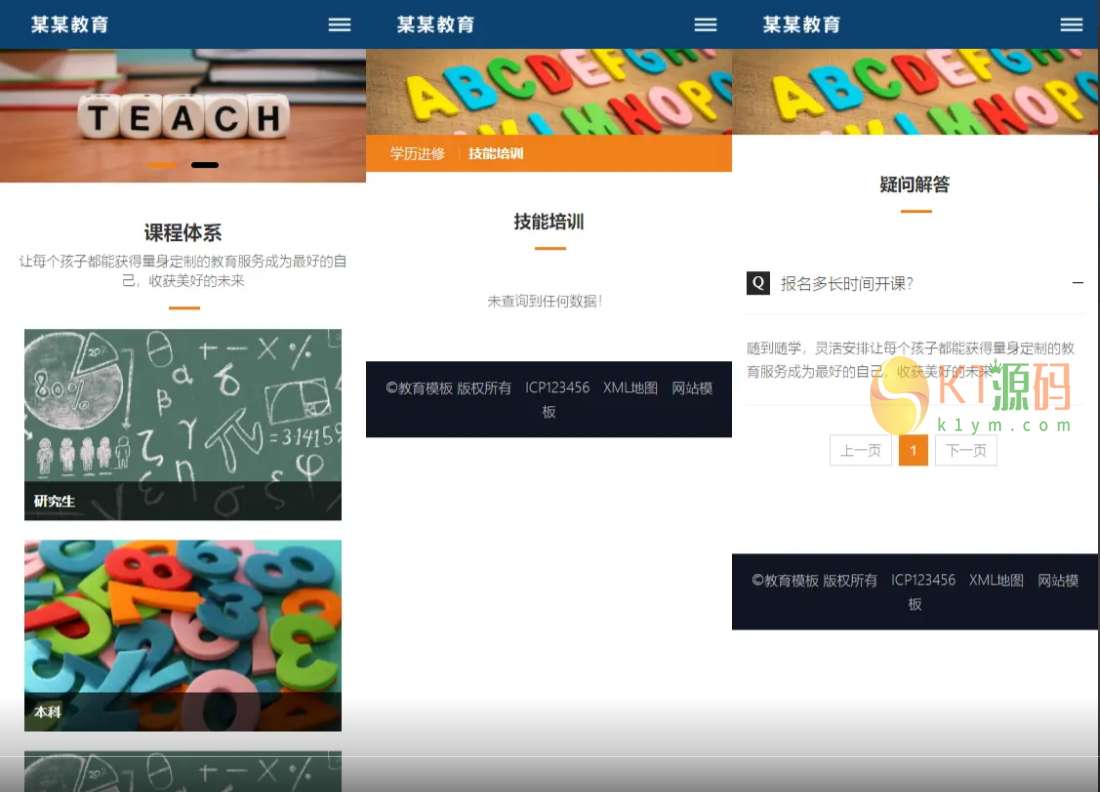Go to next page with 下一页
Screen dimensions: 1100x792
click(x=966, y=450)
